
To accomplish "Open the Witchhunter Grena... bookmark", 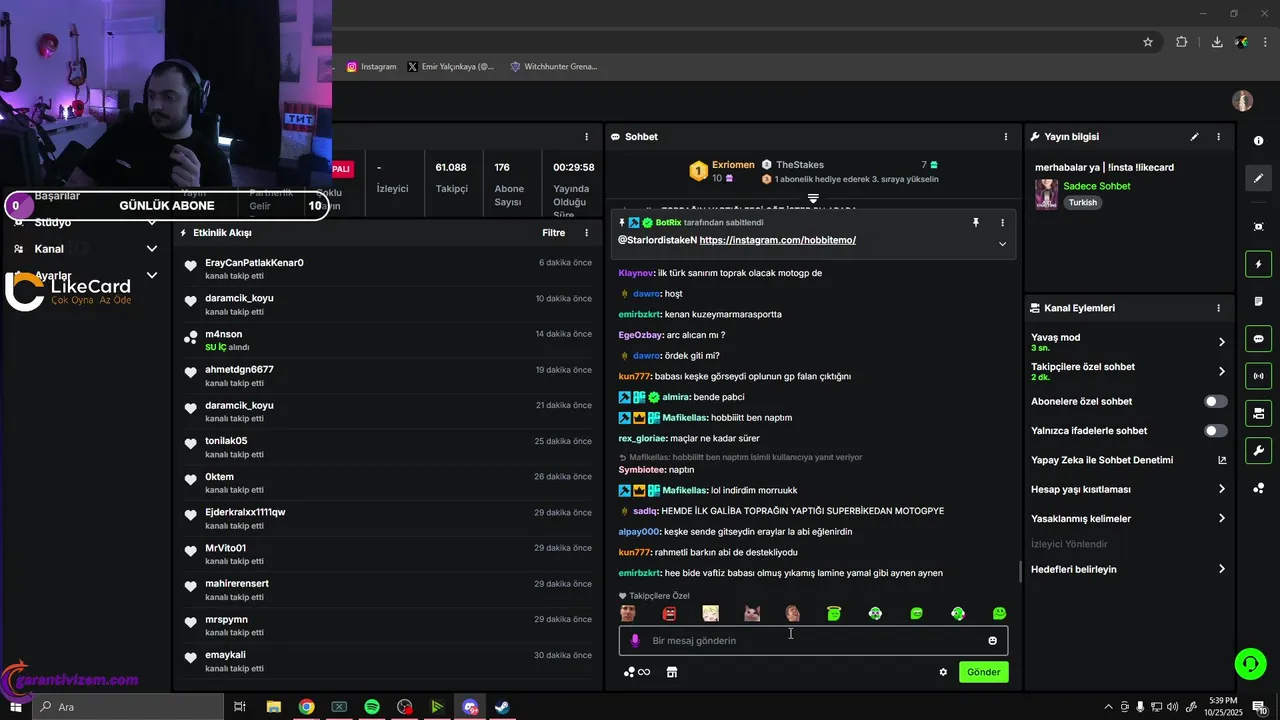I will click(x=554, y=67).
